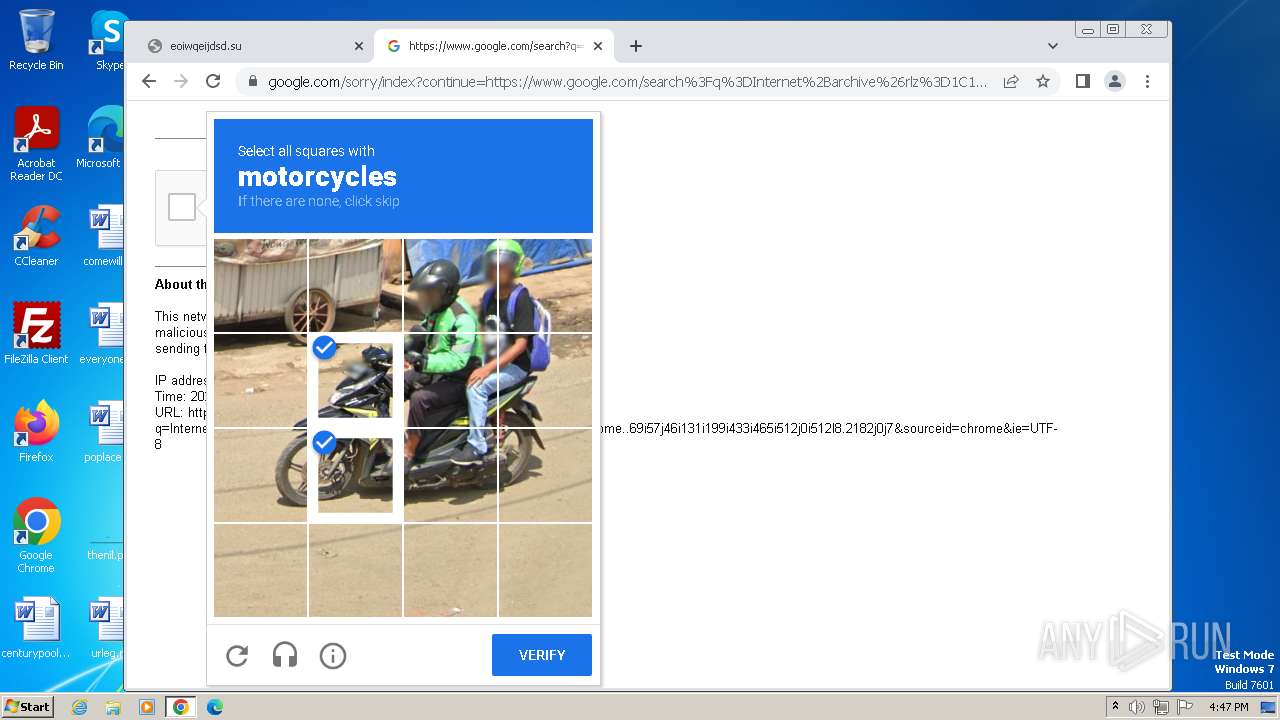Switch to the eoiwqeijdsd.su tab
The width and height of the screenshot is (1280, 720).
[x=254, y=46]
